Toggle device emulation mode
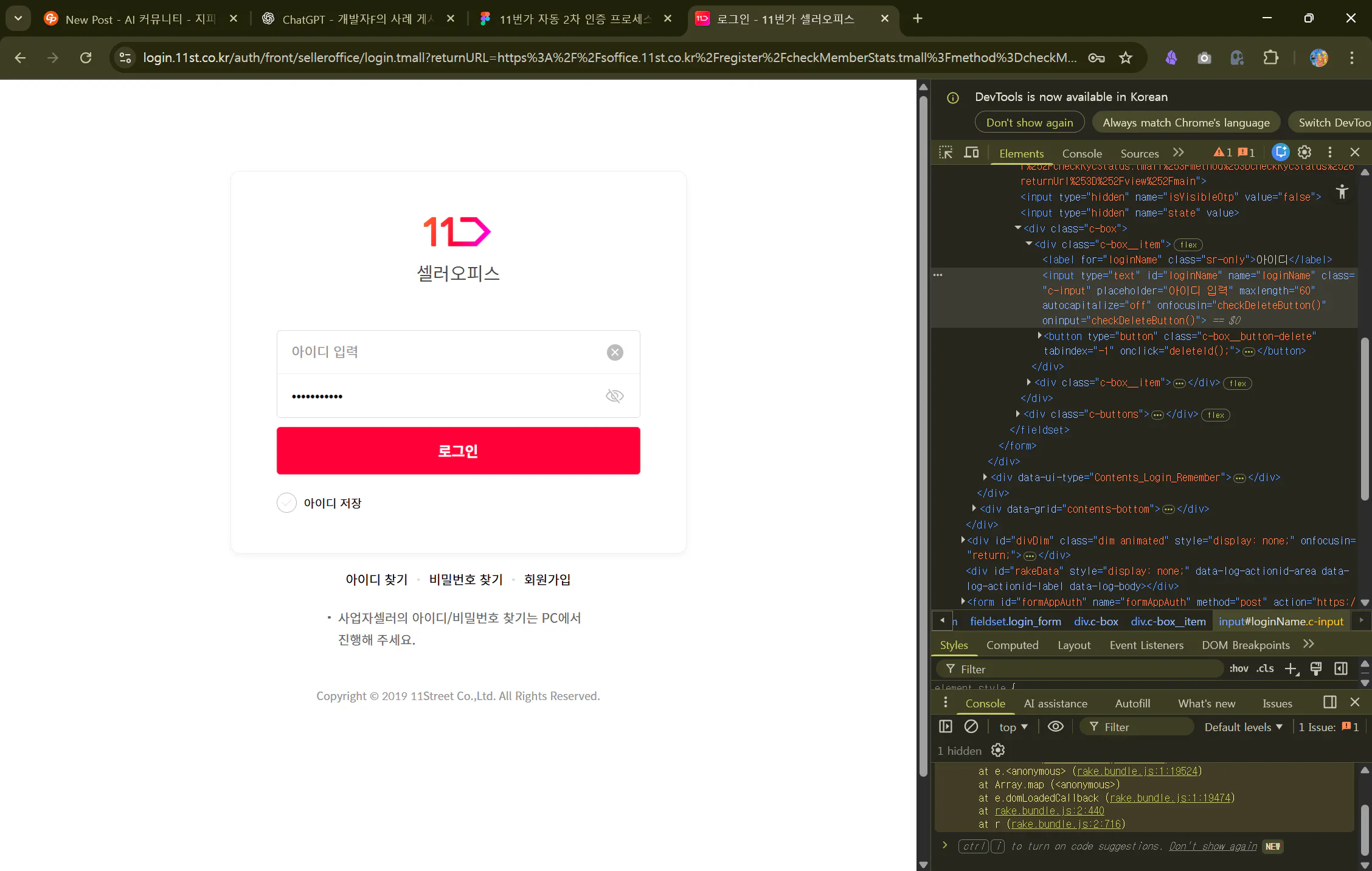This screenshot has height=871, width=1372. (x=971, y=152)
